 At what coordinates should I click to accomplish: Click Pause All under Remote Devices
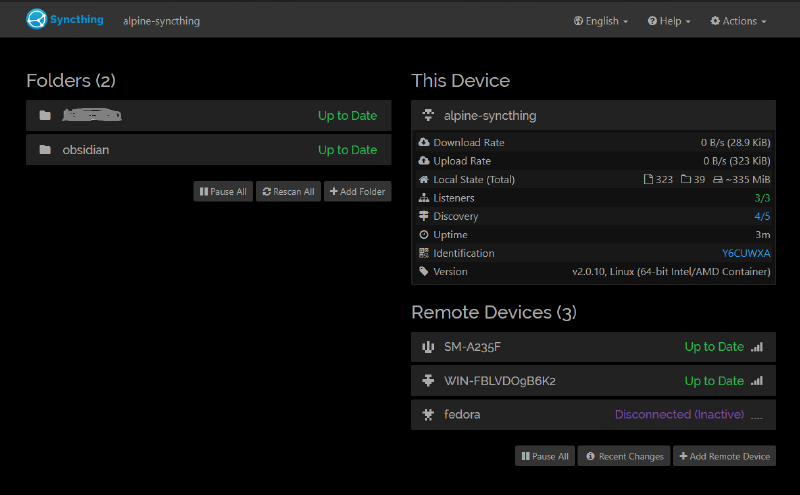(x=545, y=456)
